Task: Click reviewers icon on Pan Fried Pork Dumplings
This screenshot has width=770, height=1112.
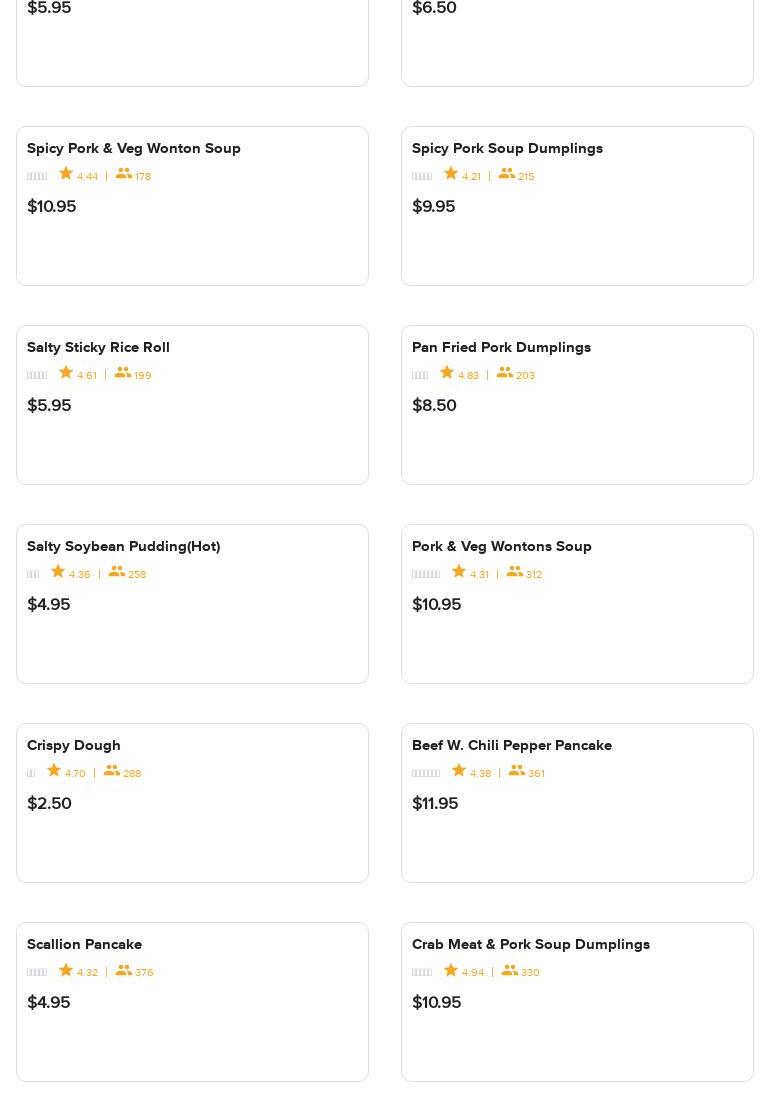Action: click(505, 373)
